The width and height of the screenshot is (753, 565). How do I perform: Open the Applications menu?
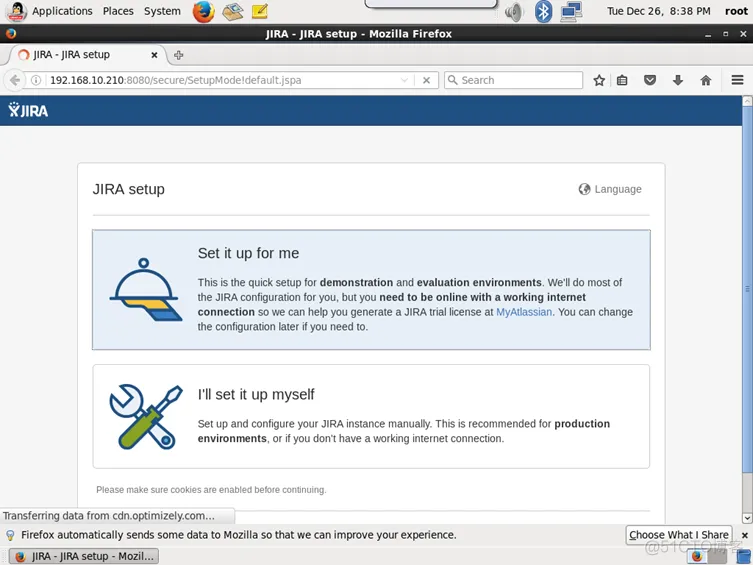pos(62,11)
